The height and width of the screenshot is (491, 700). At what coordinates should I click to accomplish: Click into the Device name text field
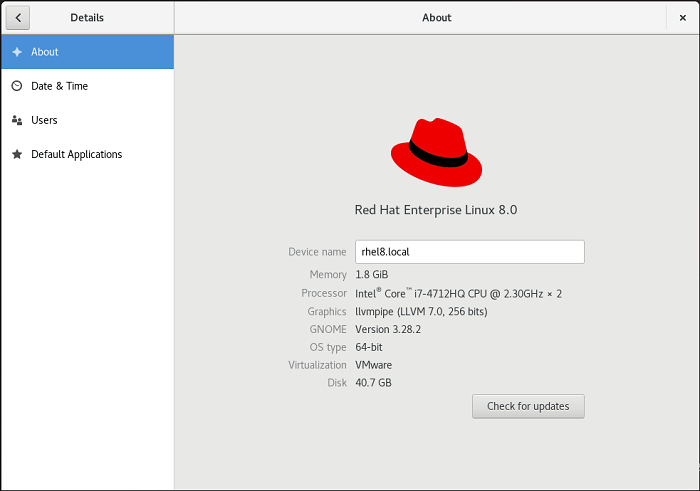tap(469, 252)
